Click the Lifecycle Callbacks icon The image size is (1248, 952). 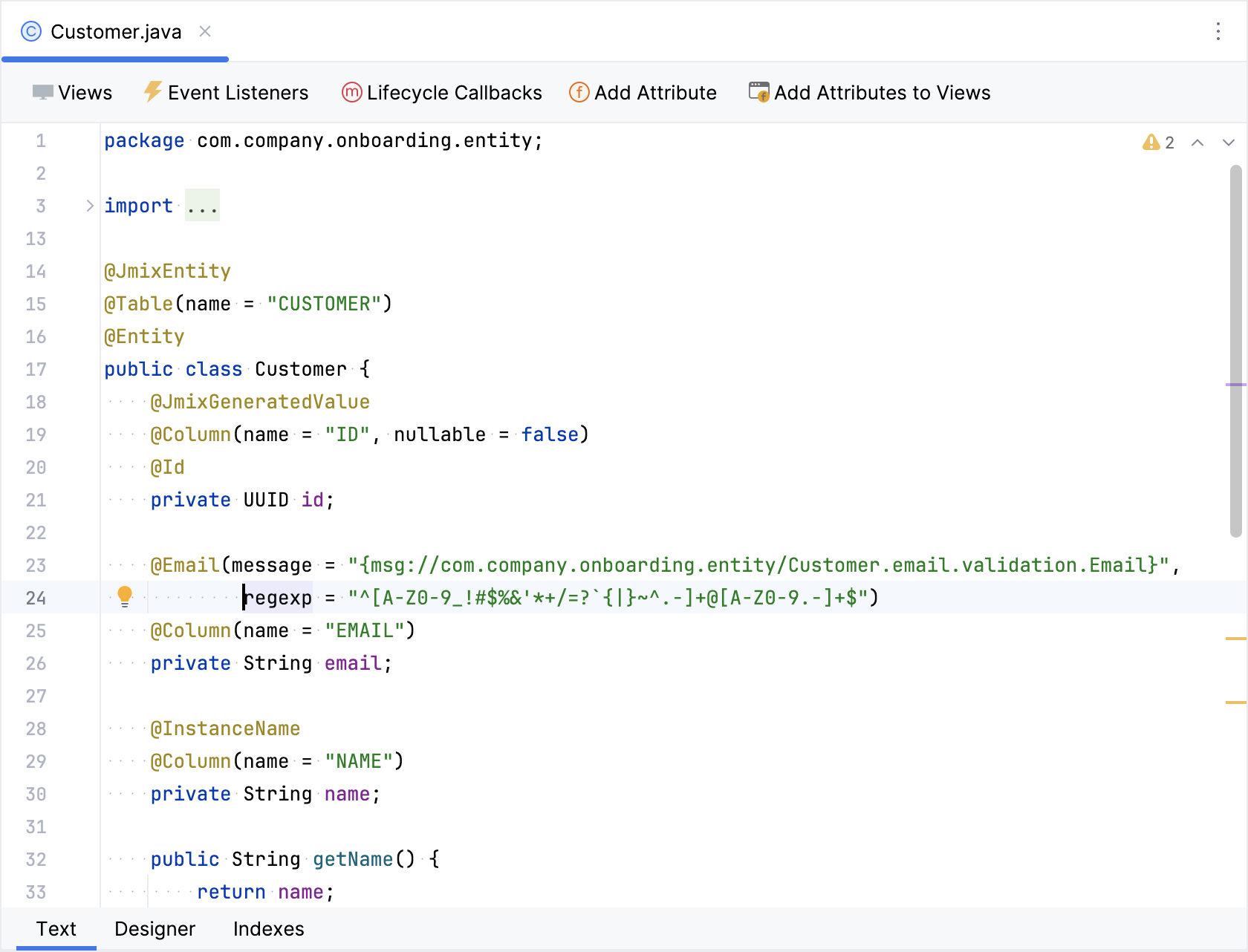click(351, 92)
